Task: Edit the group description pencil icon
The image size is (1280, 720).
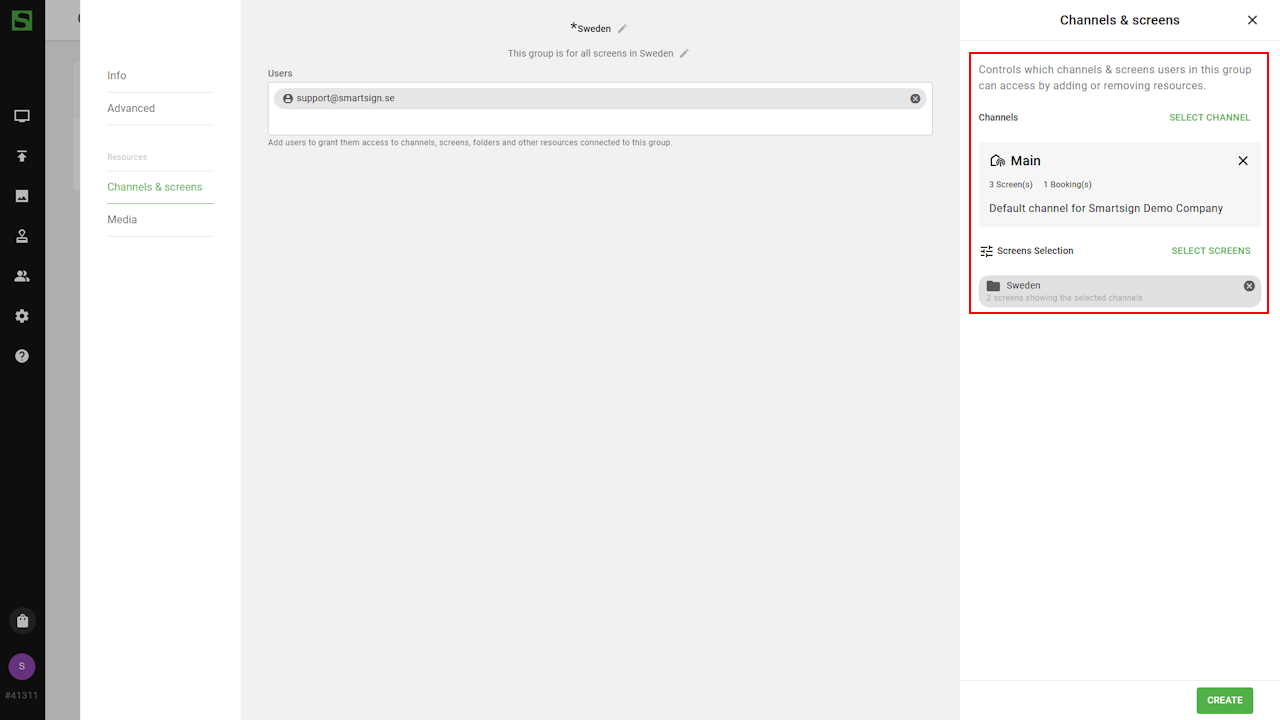Action: pyautogui.click(x=685, y=54)
